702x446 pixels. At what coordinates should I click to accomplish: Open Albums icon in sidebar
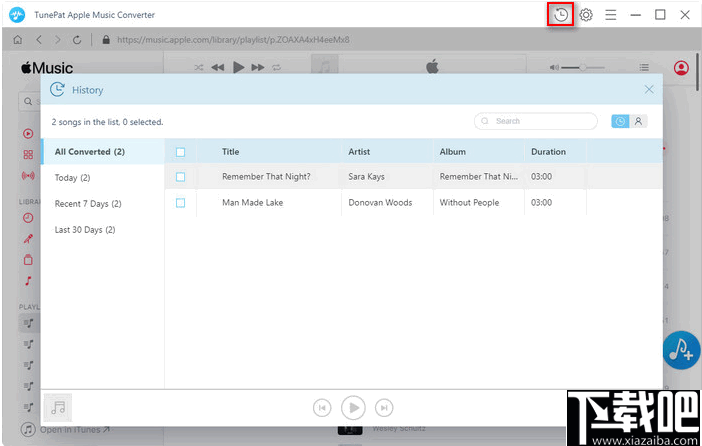point(28,260)
